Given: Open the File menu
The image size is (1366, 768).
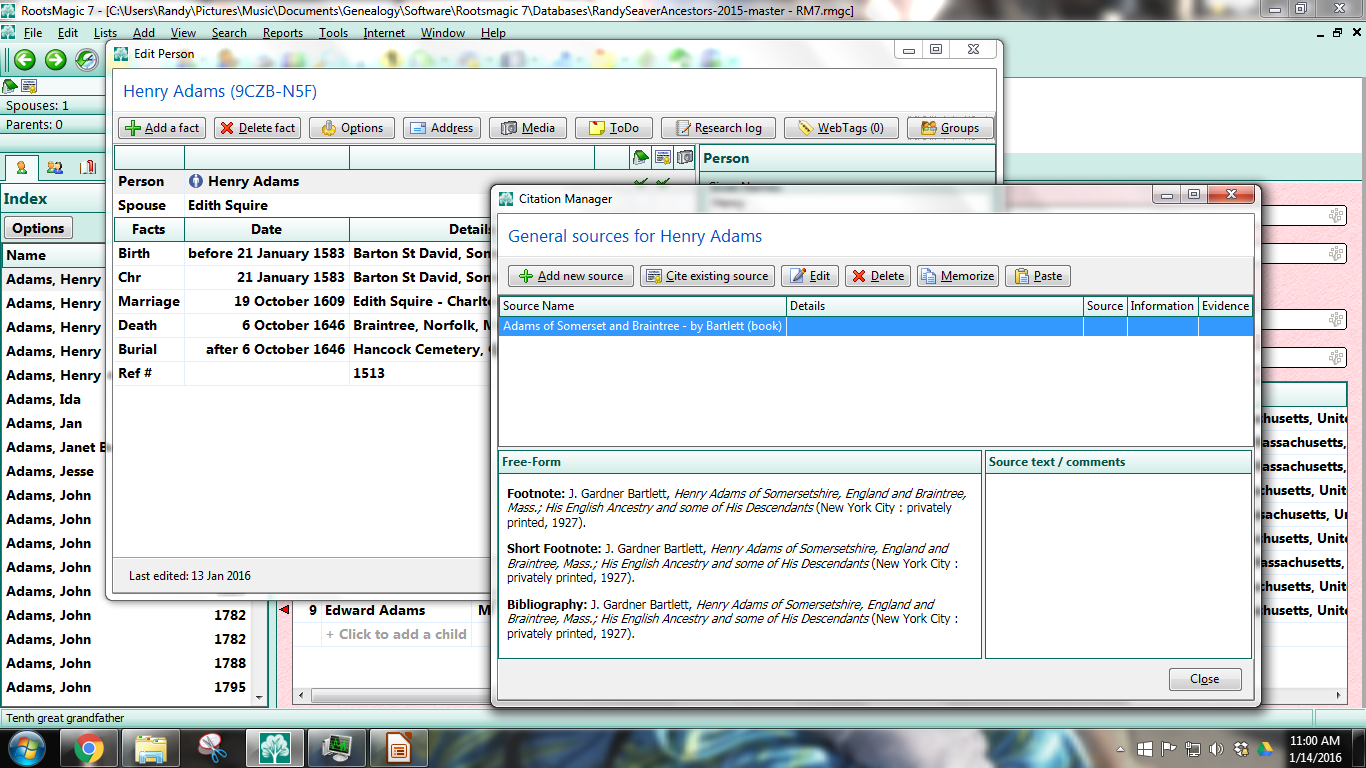Looking at the screenshot, I should [x=33, y=33].
